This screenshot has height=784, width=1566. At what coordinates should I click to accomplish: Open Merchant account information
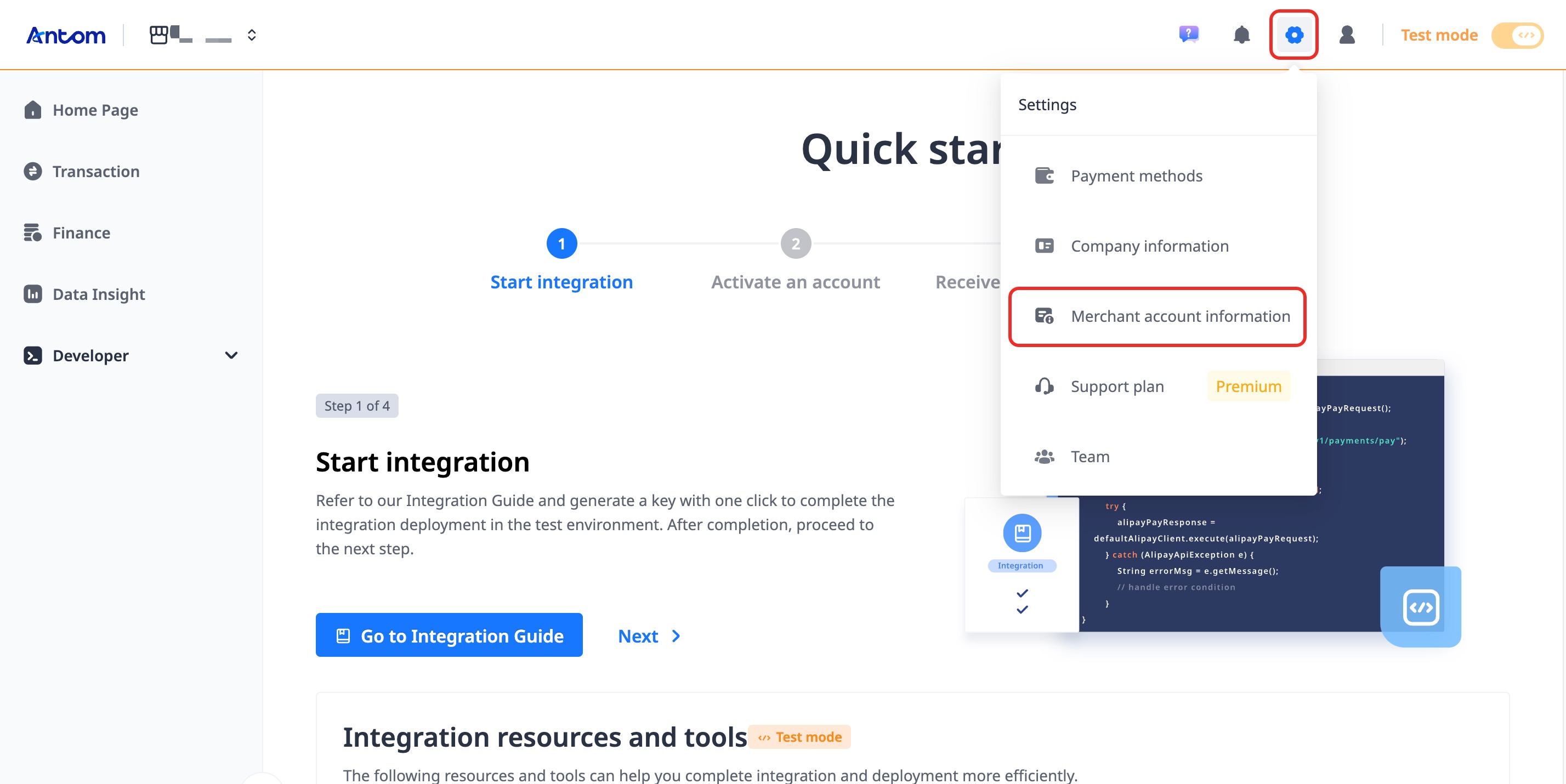[1179, 316]
